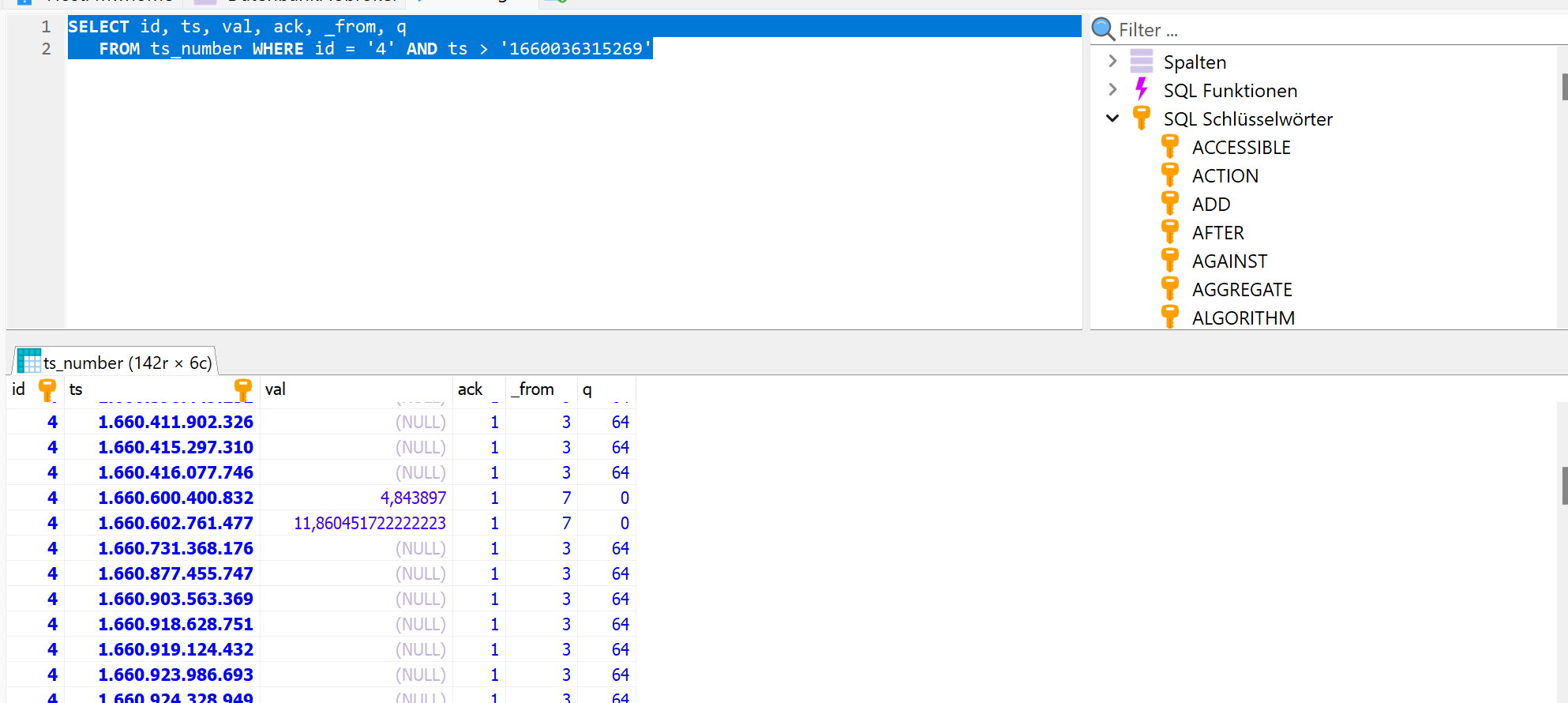1568x703 pixels.
Task: Sort by the ts column header
Action: click(x=162, y=389)
